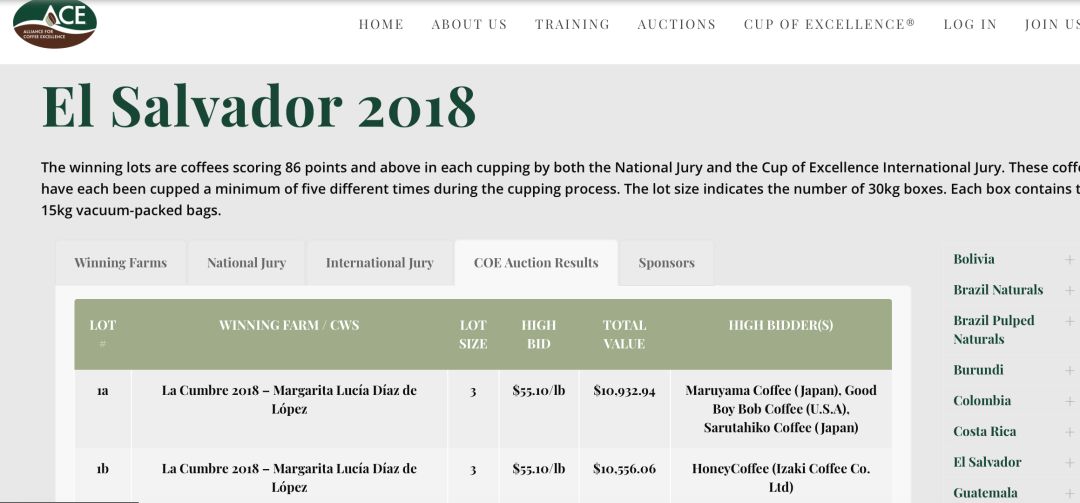Expand the Brazil Pulped Naturals plus icon

click(x=1069, y=321)
